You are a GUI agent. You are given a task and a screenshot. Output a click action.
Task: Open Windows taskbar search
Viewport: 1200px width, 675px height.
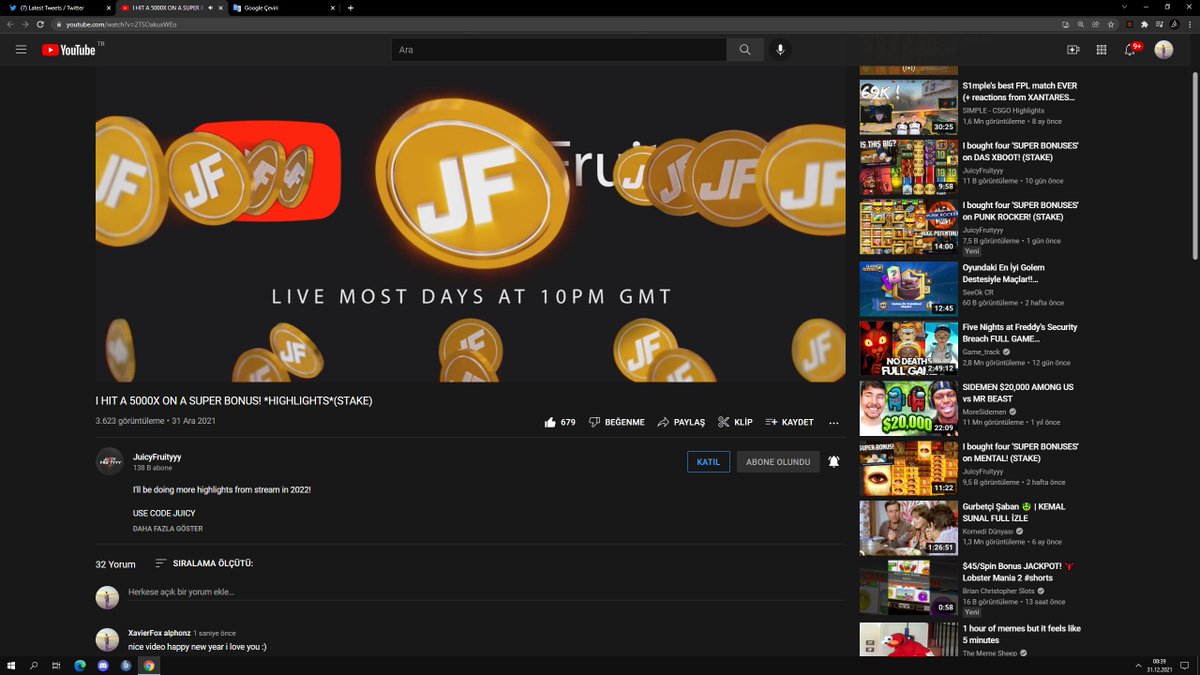pyautogui.click(x=34, y=665)
